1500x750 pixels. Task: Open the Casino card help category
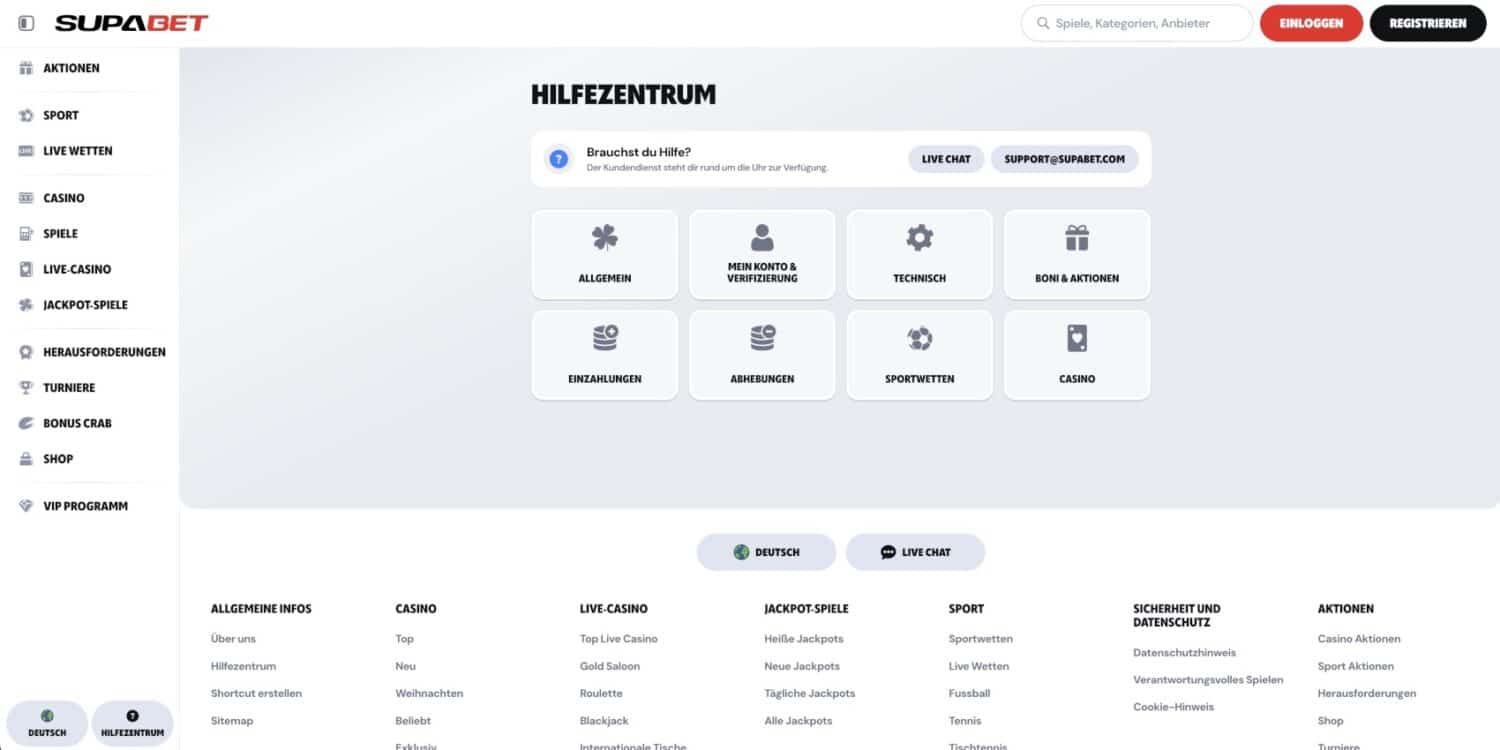1077,355
